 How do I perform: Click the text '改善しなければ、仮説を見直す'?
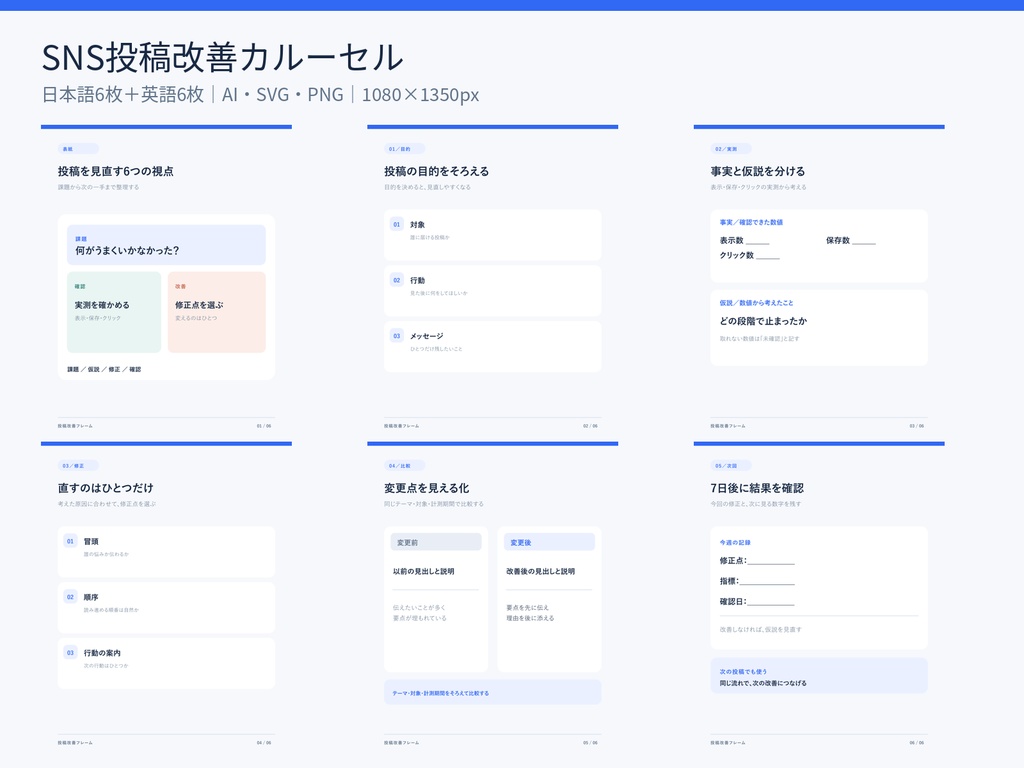point(760,630)
